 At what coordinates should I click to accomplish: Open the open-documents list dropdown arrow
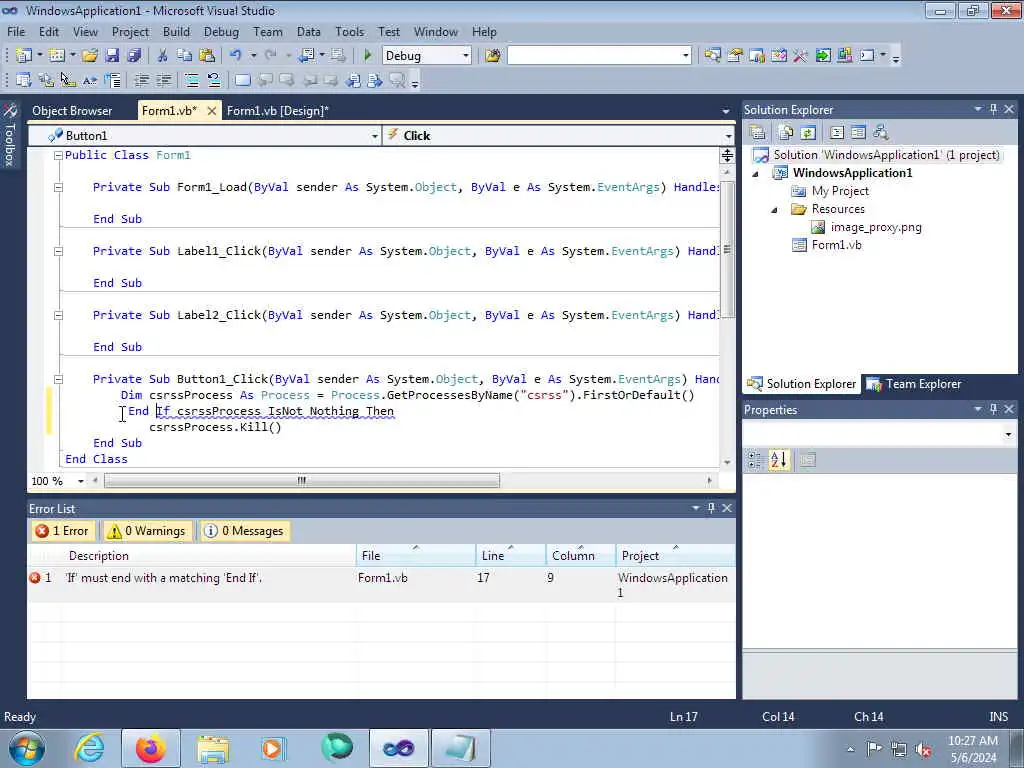[726, 112]
